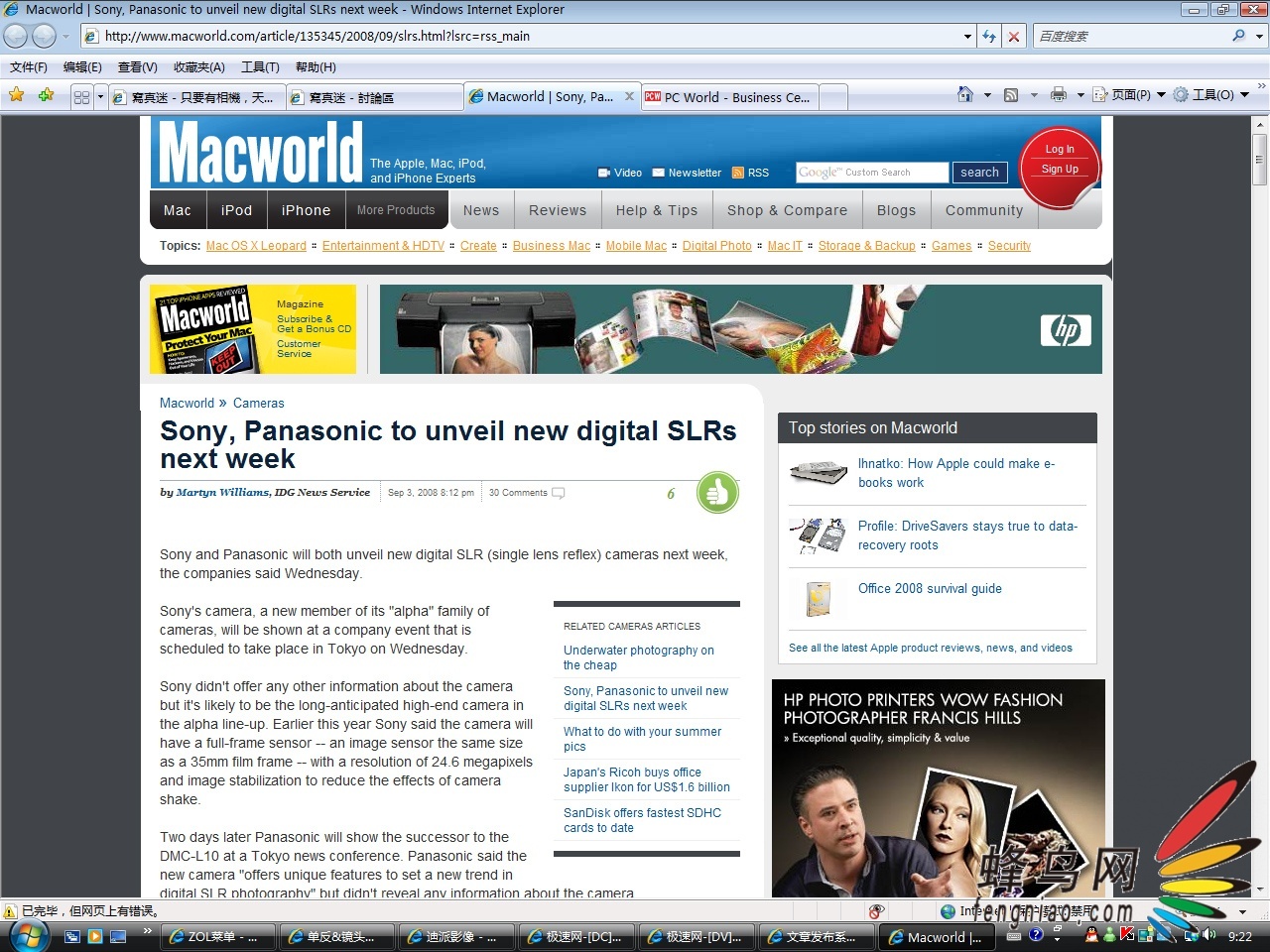Close the Macworld tab

click(x=629, y=96)
